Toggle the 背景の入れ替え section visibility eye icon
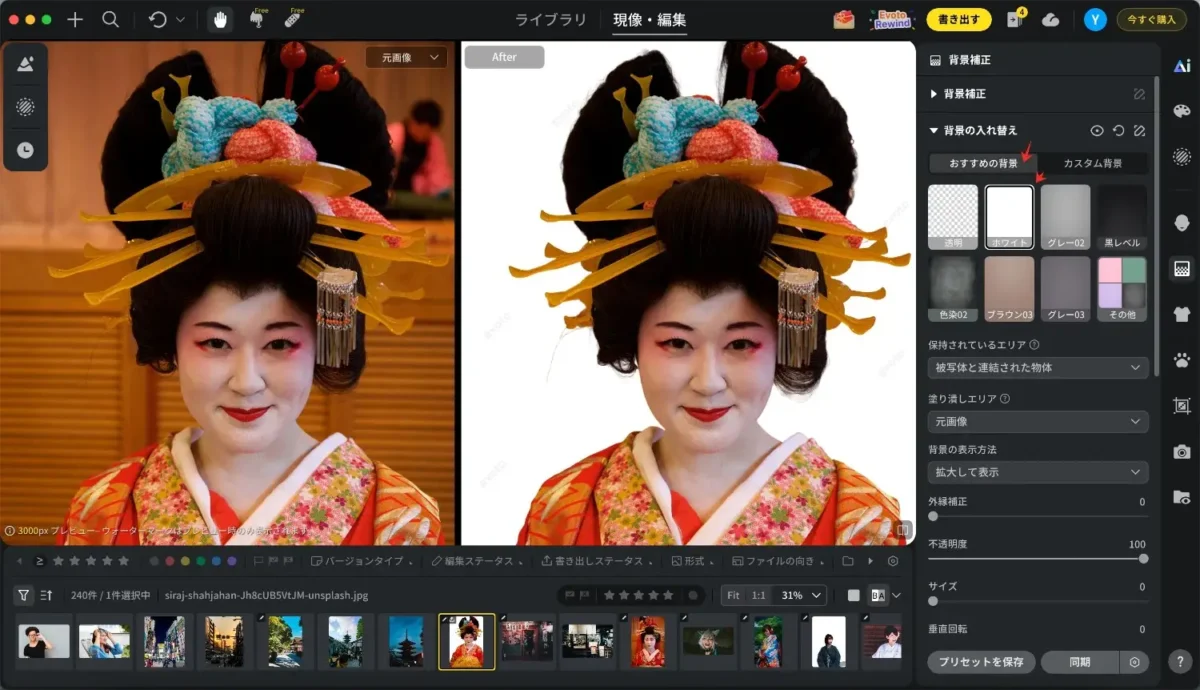 coord(1097,130)
